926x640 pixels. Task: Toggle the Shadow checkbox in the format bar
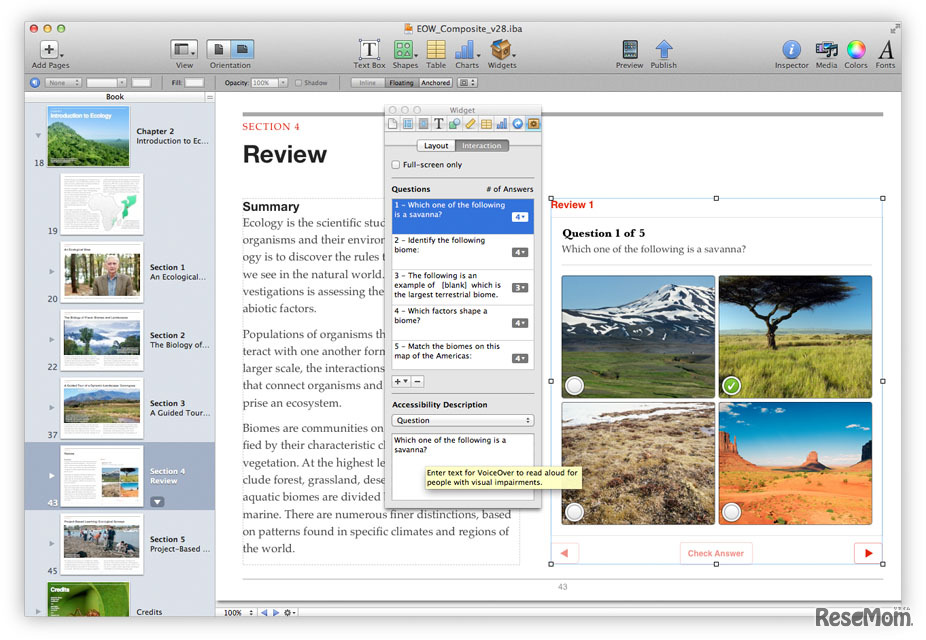(x=300, y=82)
